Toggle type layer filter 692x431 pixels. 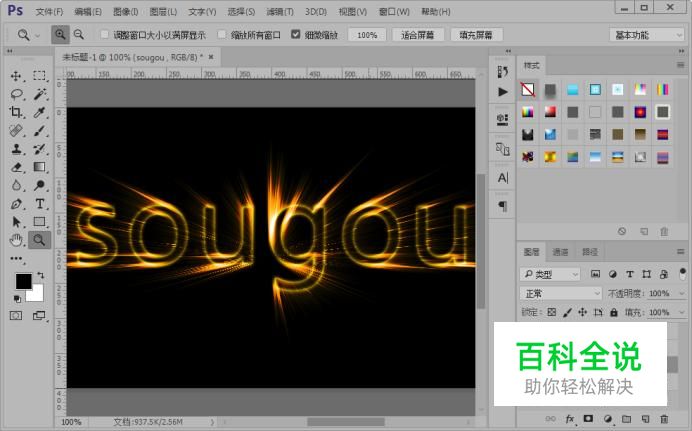click(x=630, y=274)
